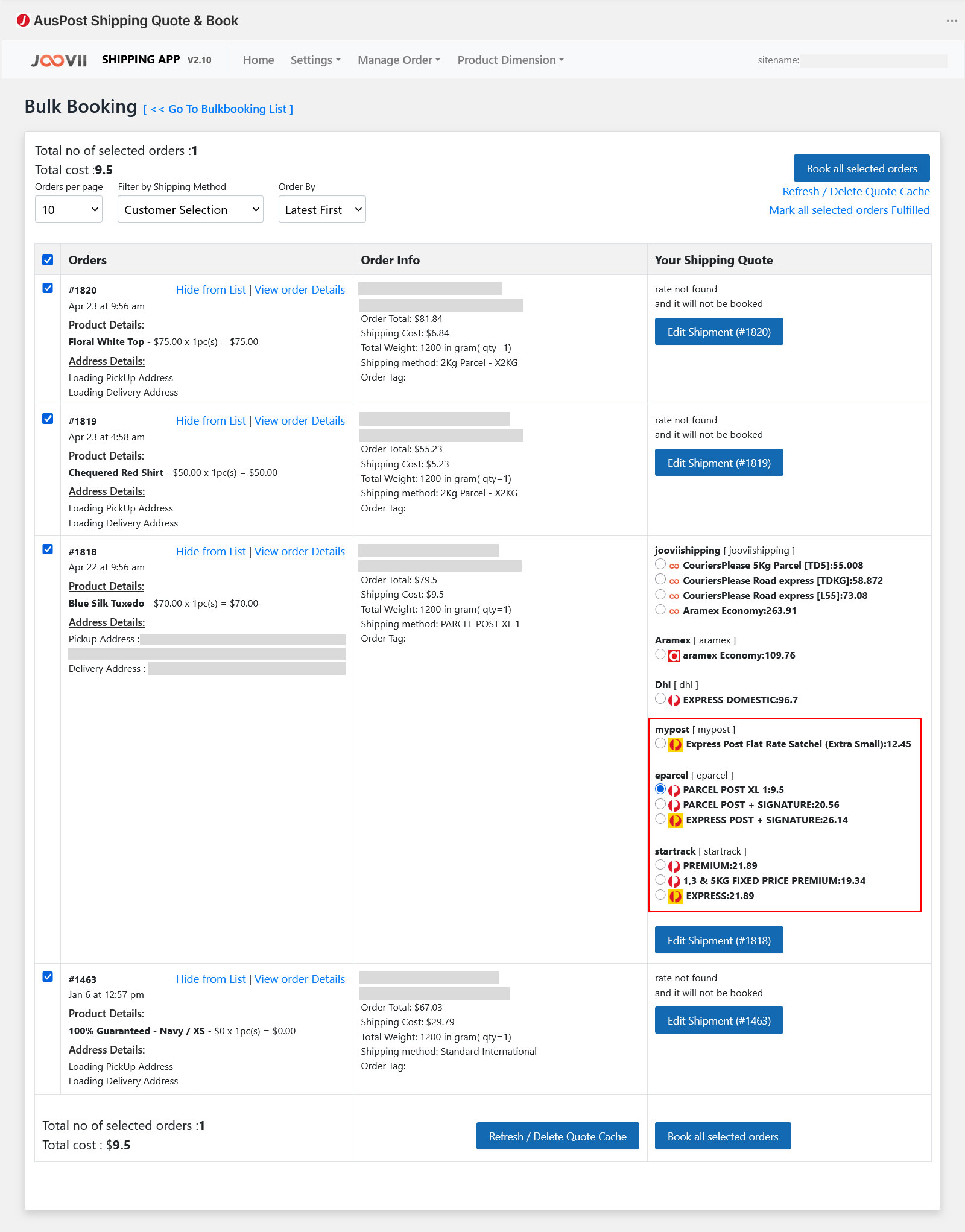The image size is (965, 1232).
Task: Select the startrack EXPRESS:21.89 radio
Action: tap(660, 895)
